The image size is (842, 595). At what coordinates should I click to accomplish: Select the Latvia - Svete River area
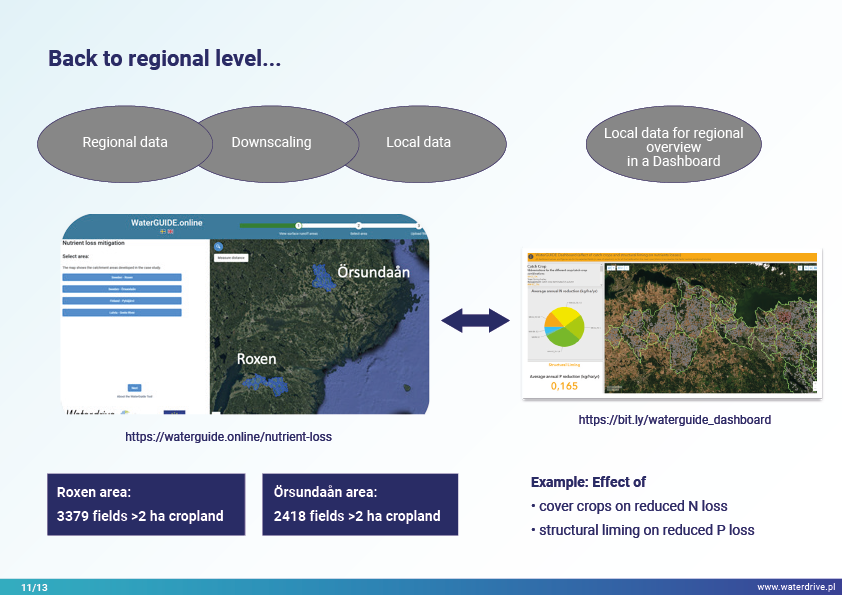pyautogui.click(x=122, y=312)
